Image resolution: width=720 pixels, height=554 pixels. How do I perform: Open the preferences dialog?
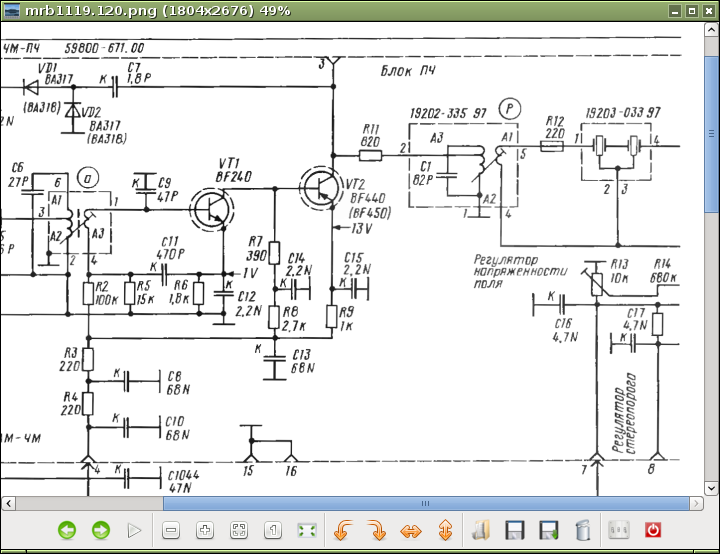click(618, 530)
